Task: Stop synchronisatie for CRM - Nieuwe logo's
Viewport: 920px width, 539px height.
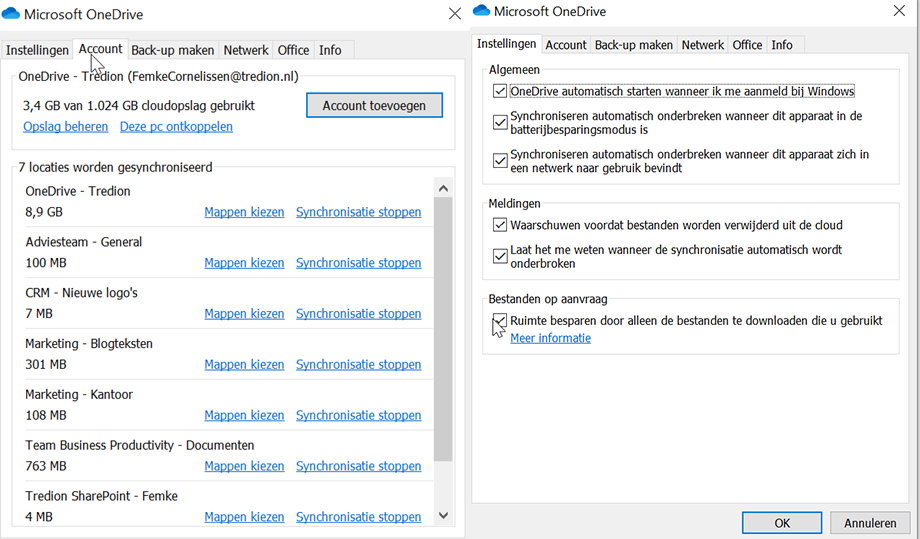Action: 358,314
